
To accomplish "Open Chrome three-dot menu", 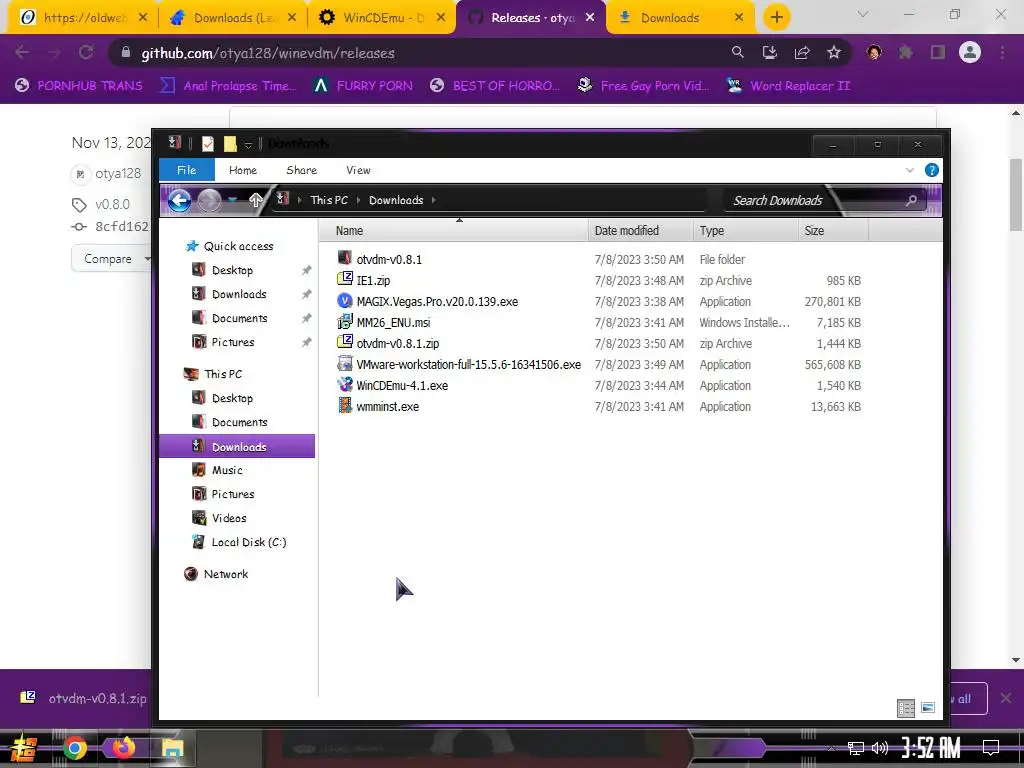I will coord(1002,53).
